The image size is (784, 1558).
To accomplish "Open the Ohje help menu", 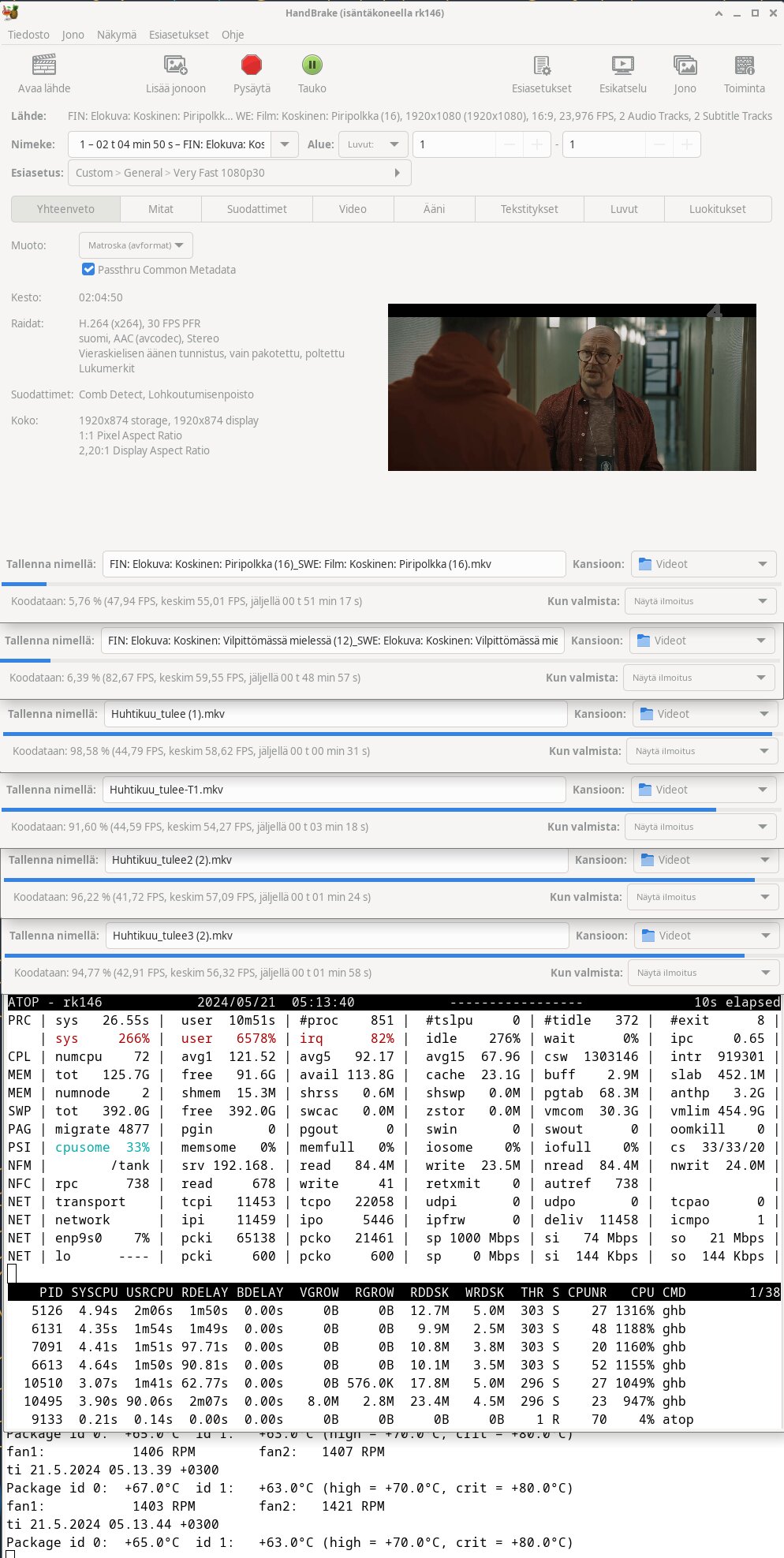I will tap(233, 35).
